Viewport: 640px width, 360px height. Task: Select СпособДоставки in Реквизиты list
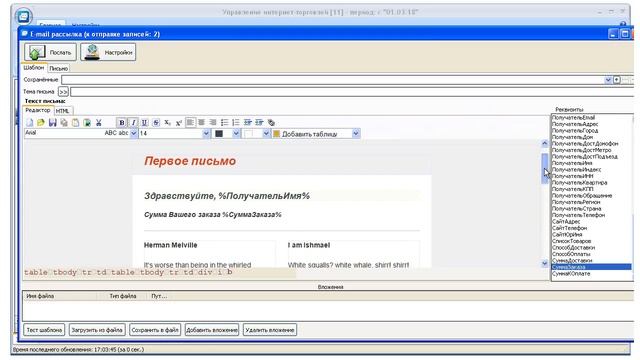(573, 248)
